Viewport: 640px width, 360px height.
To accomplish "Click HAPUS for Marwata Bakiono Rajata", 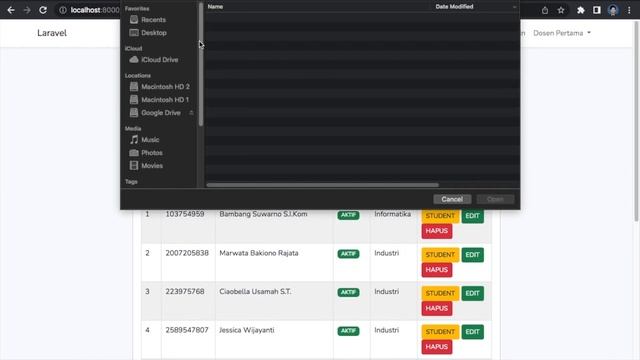I will (x=436, y=270).
